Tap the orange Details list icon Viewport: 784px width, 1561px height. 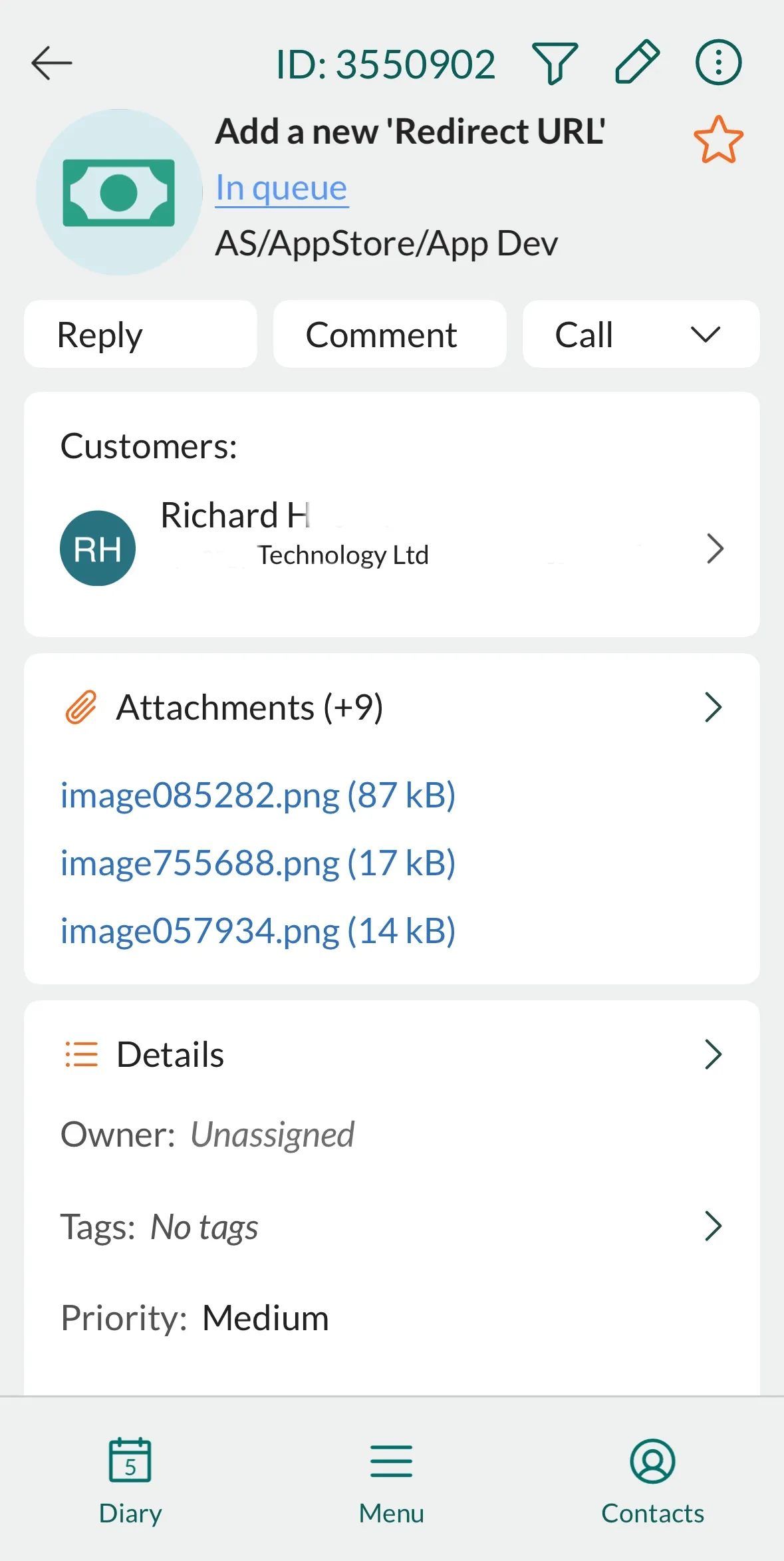click(x=81, y=1054)
